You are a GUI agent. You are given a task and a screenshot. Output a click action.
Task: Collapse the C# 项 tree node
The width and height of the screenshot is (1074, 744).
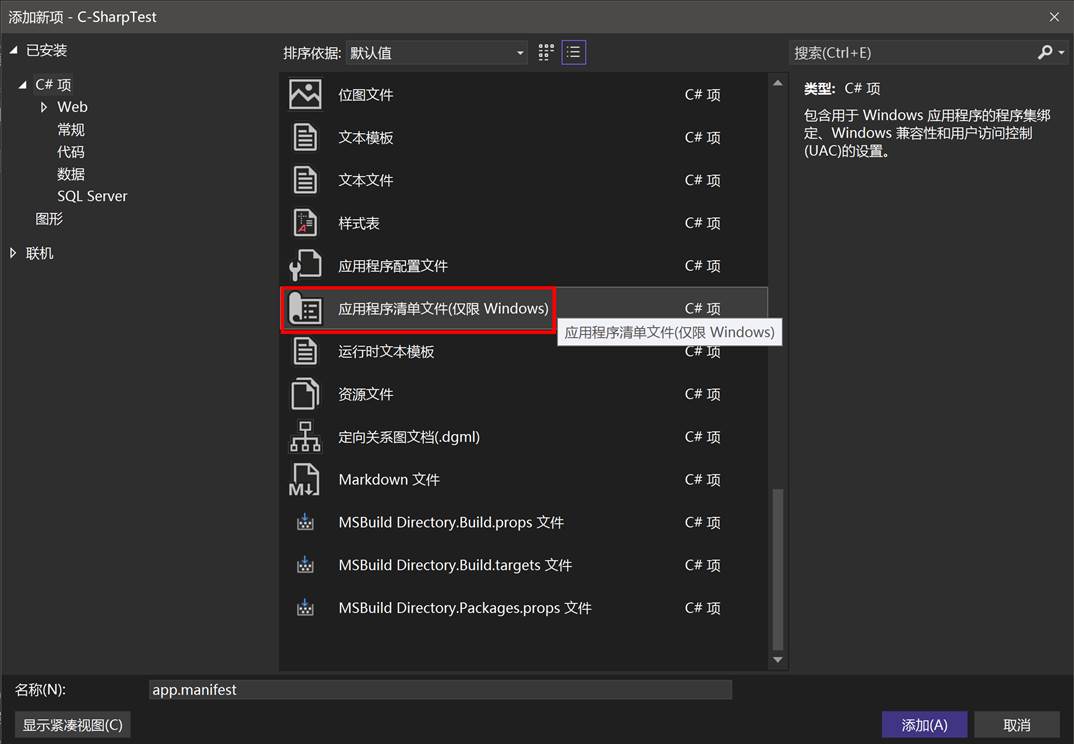tap(23, 85)
